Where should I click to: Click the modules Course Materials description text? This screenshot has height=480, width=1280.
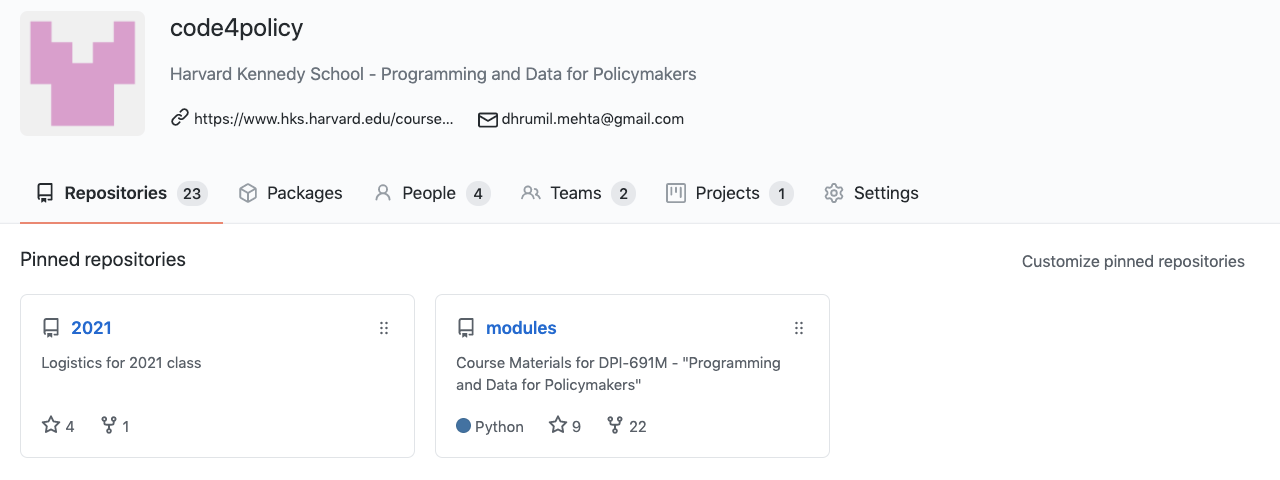(618, 374)
